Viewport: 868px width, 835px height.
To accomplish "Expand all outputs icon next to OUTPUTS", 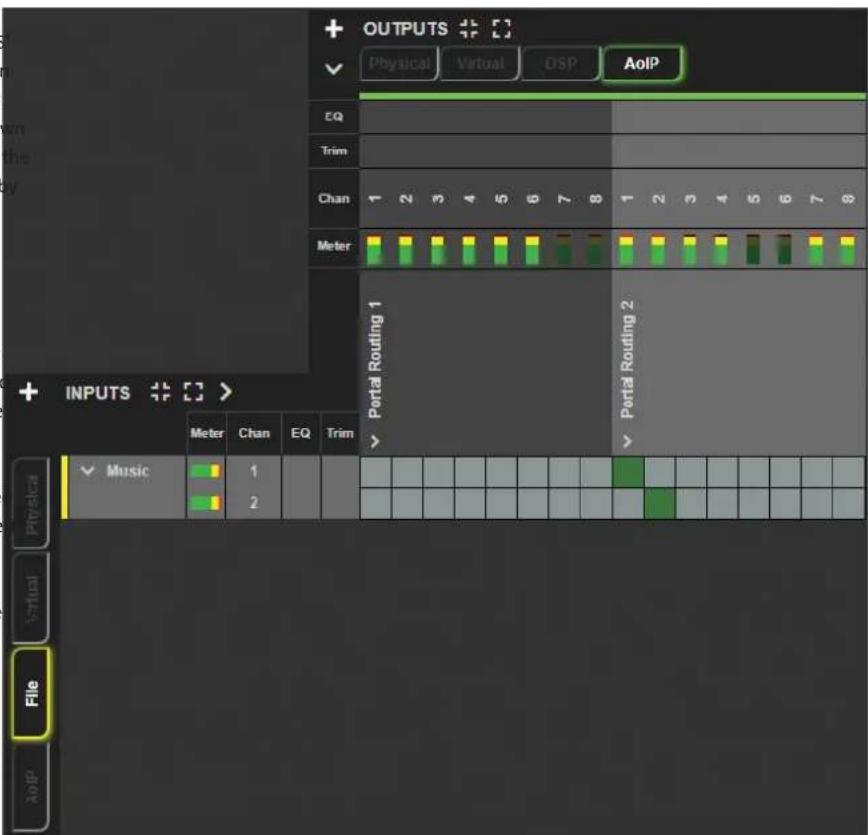I will pyautogui.click(x=502, y=28).
